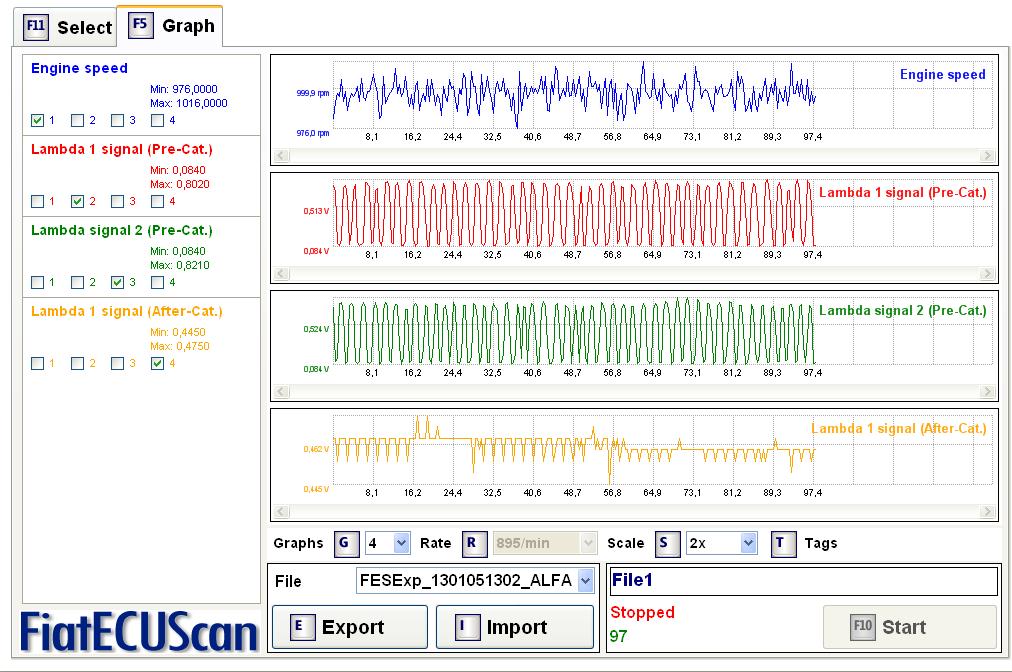Click the G shortcut icon next to Graphs
The height and width of the screenshot is (672, 1012).
point(347,543)
